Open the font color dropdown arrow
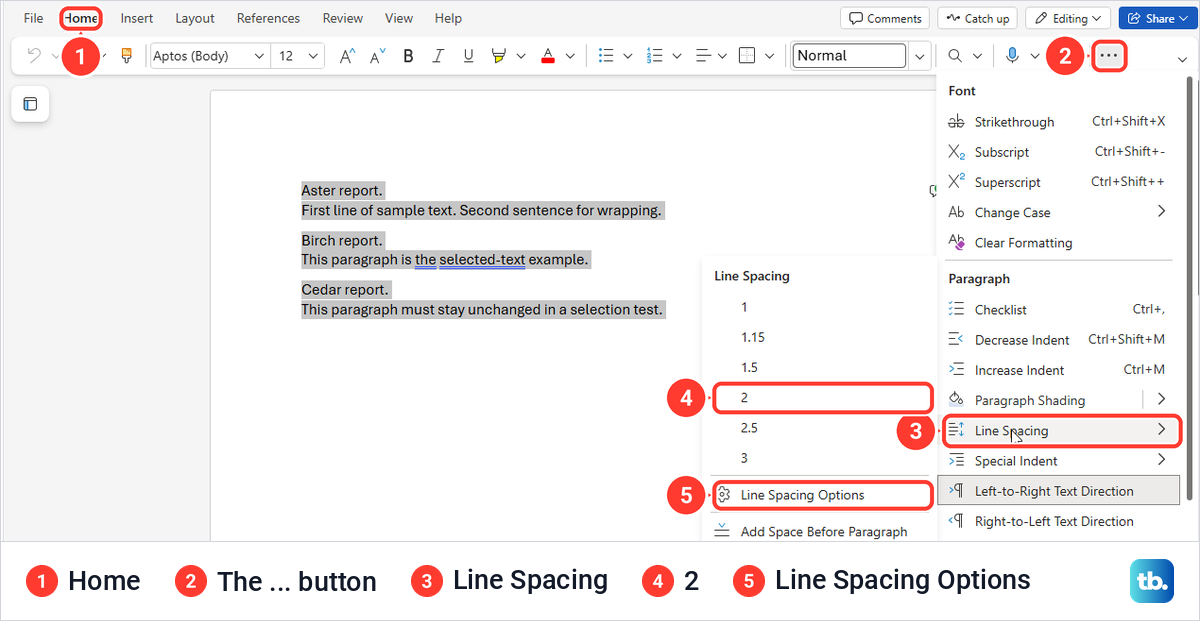 (x=569, y=56)
